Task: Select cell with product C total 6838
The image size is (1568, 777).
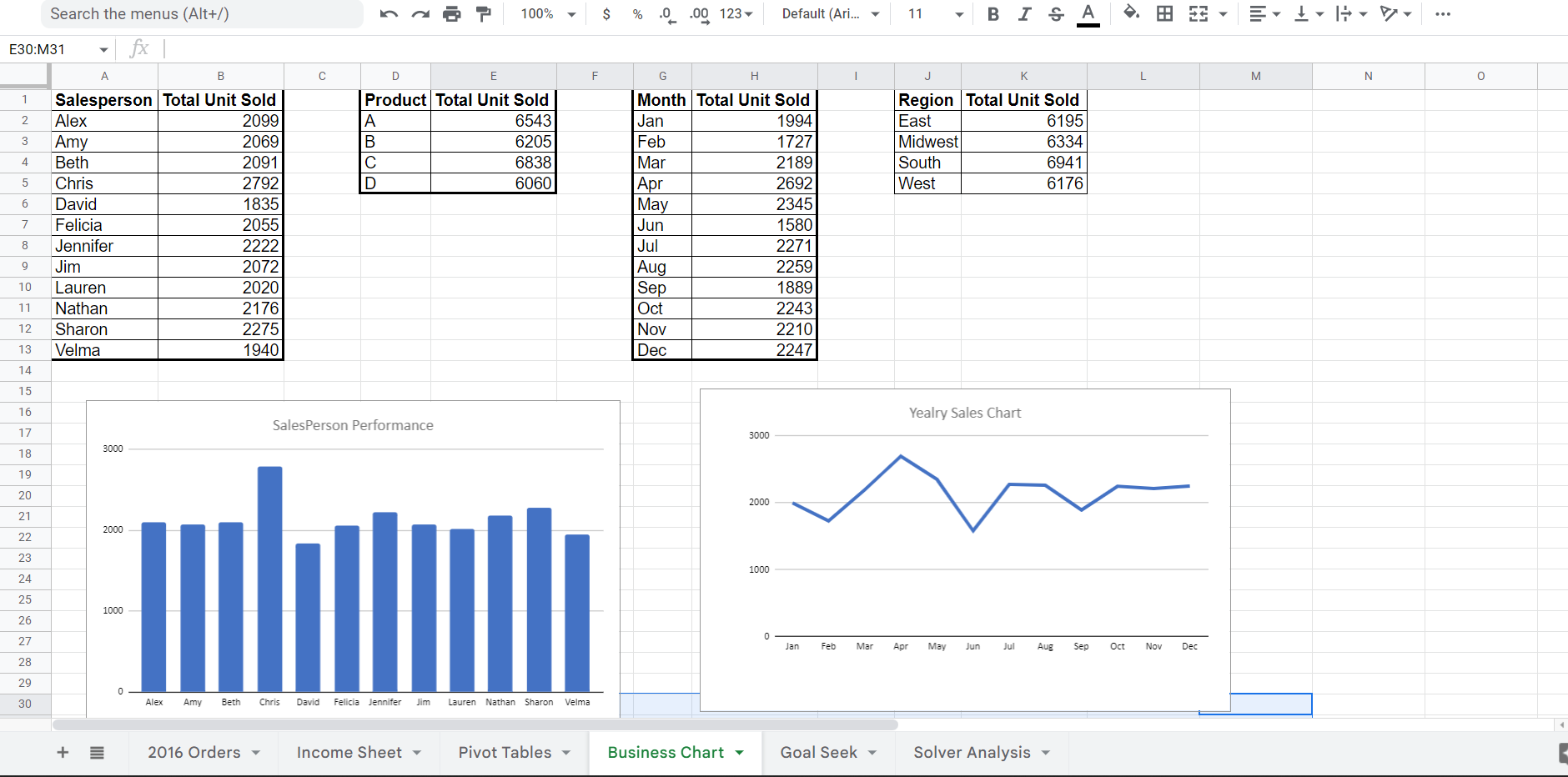Action: [x=493, y=163]
